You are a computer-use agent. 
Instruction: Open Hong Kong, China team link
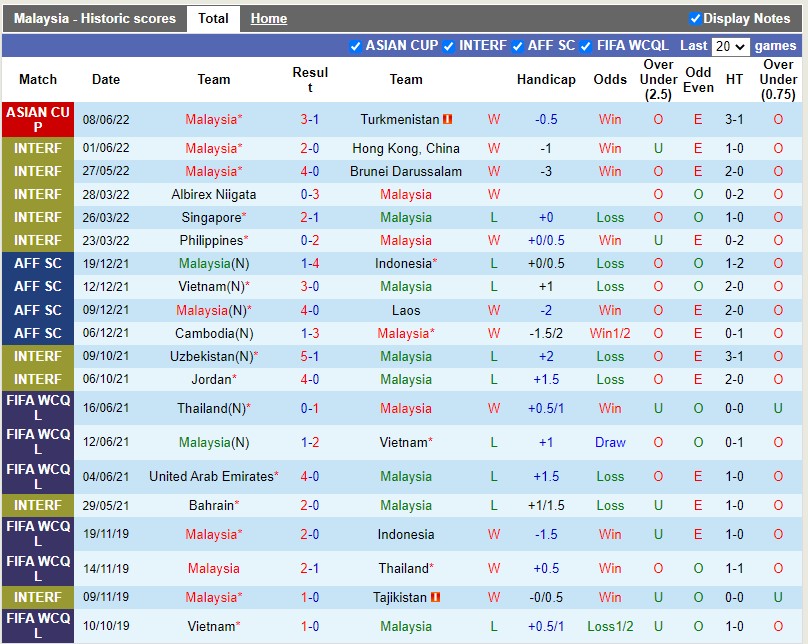406,148
